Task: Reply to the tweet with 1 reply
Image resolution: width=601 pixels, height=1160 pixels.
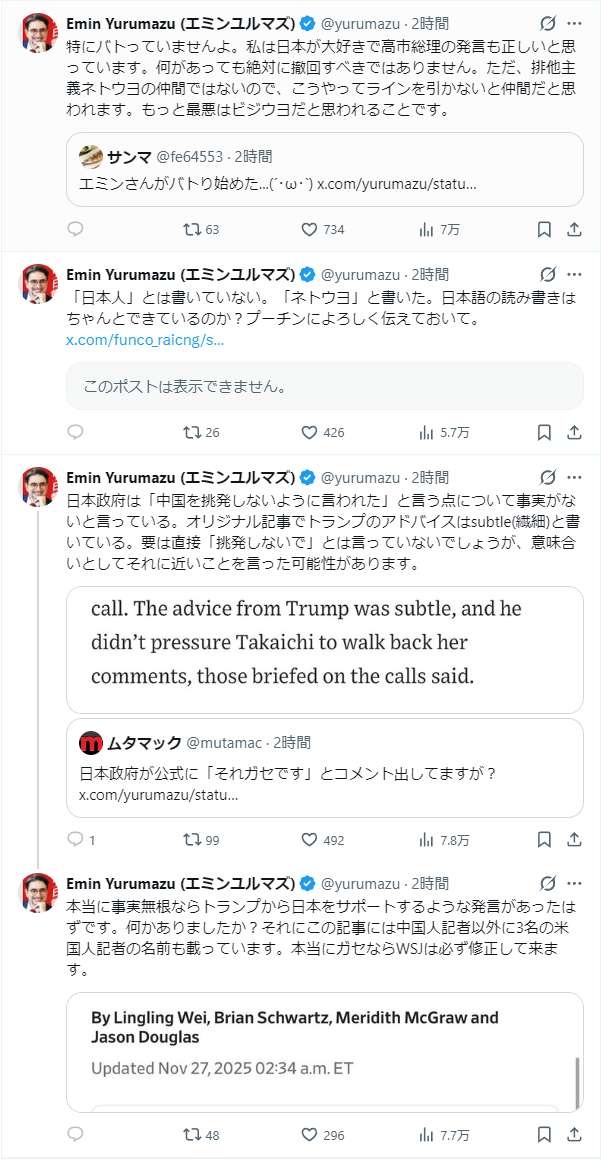Action: [75, 840]
